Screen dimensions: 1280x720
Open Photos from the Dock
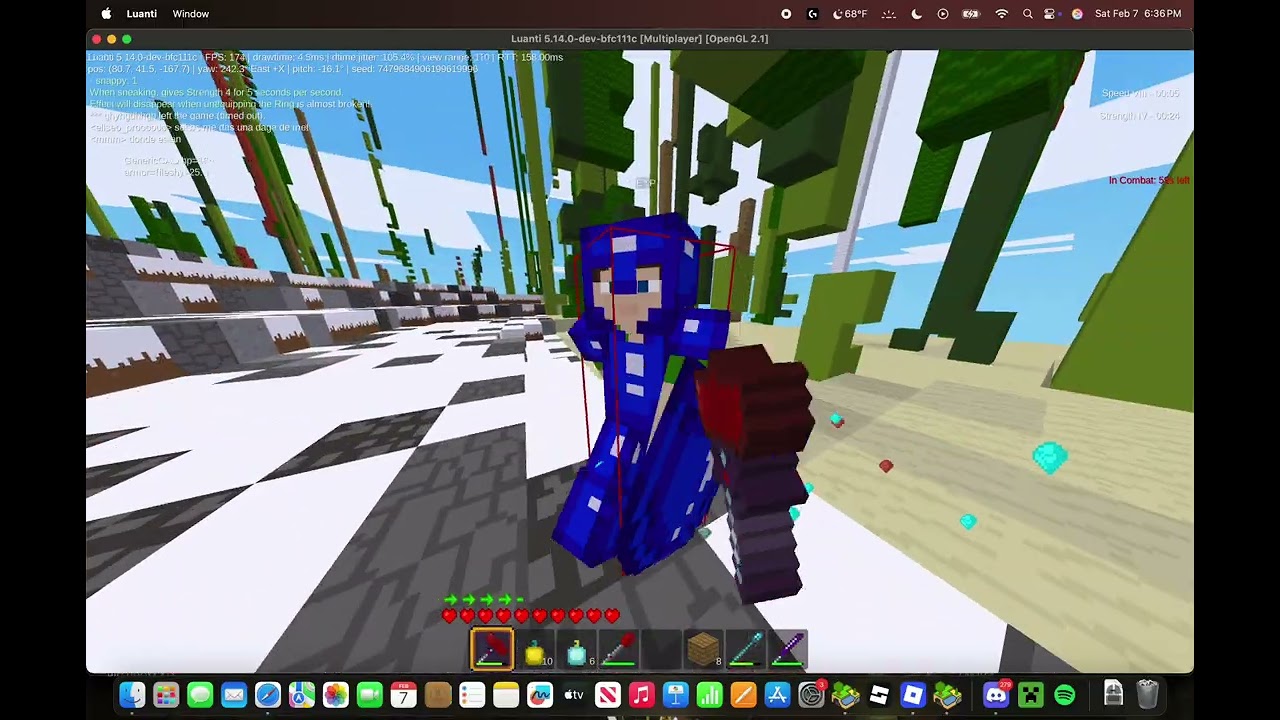point(336,695)
